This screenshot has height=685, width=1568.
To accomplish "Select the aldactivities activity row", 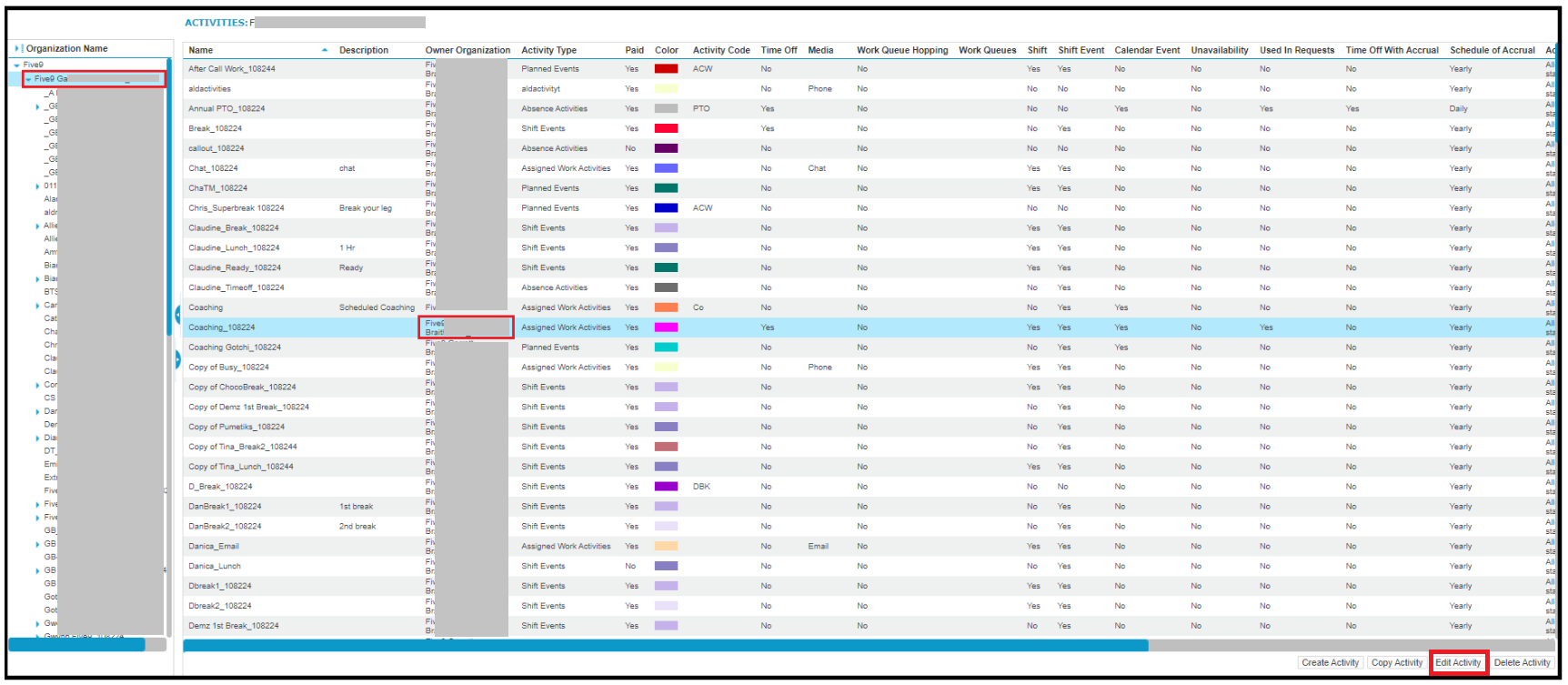I will click(869, 89).
